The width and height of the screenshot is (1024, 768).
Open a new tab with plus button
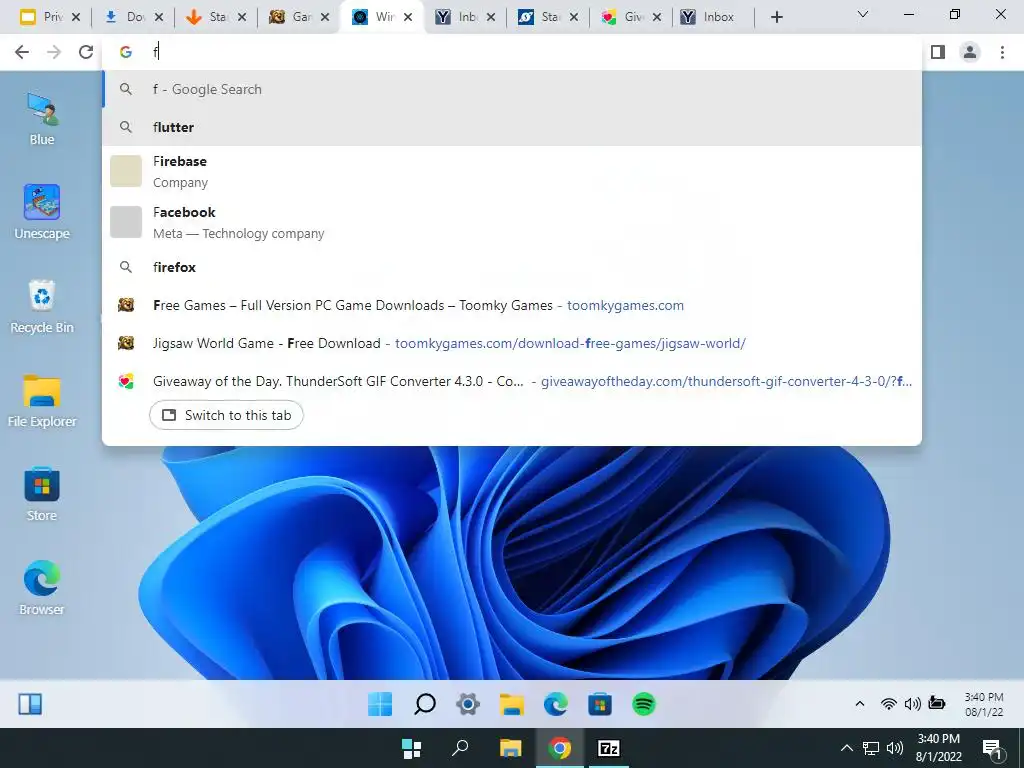click(776, 18)
